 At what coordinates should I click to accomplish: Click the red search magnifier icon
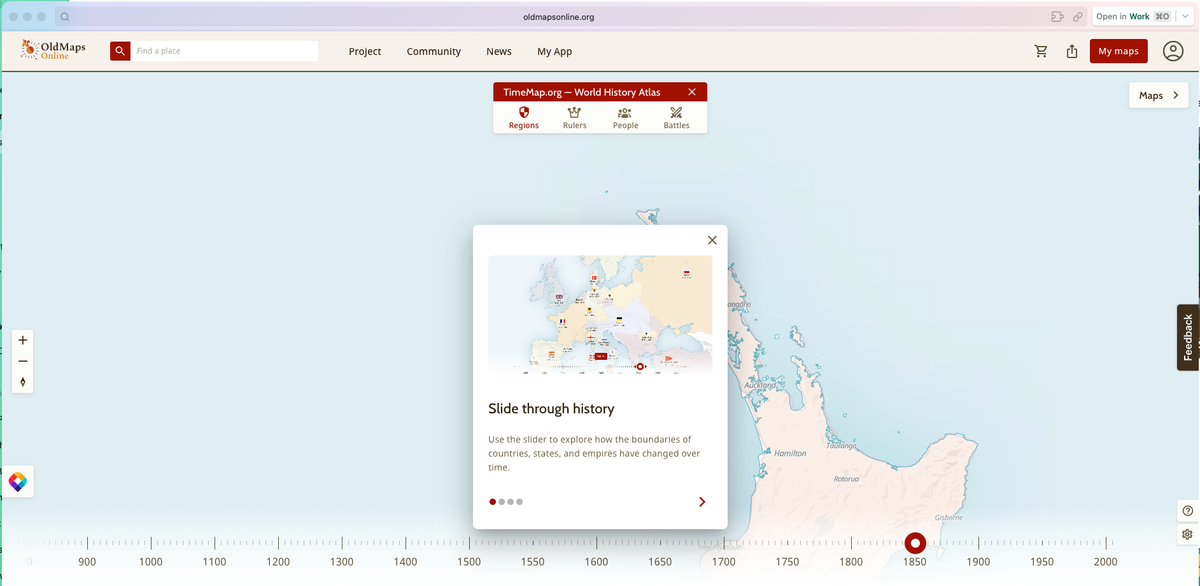click(x=120, y=51)
